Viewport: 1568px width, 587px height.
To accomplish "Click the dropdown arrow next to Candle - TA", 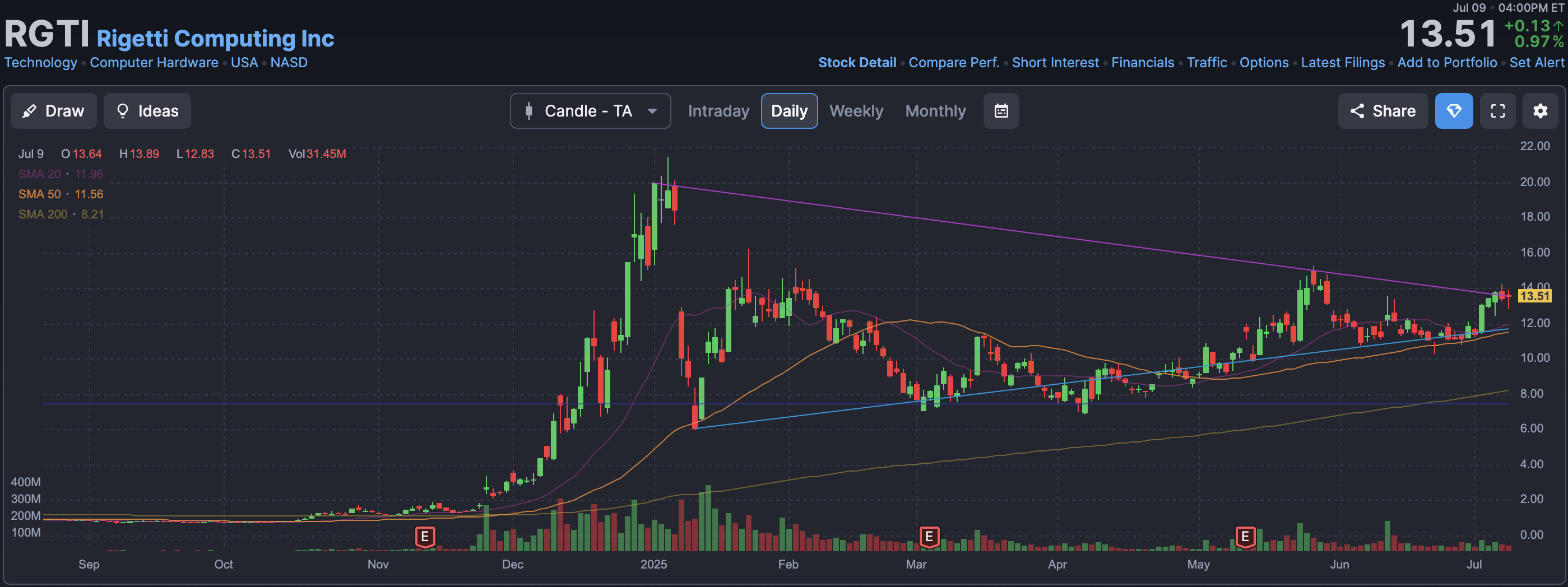I will click(x=652, y=111).
